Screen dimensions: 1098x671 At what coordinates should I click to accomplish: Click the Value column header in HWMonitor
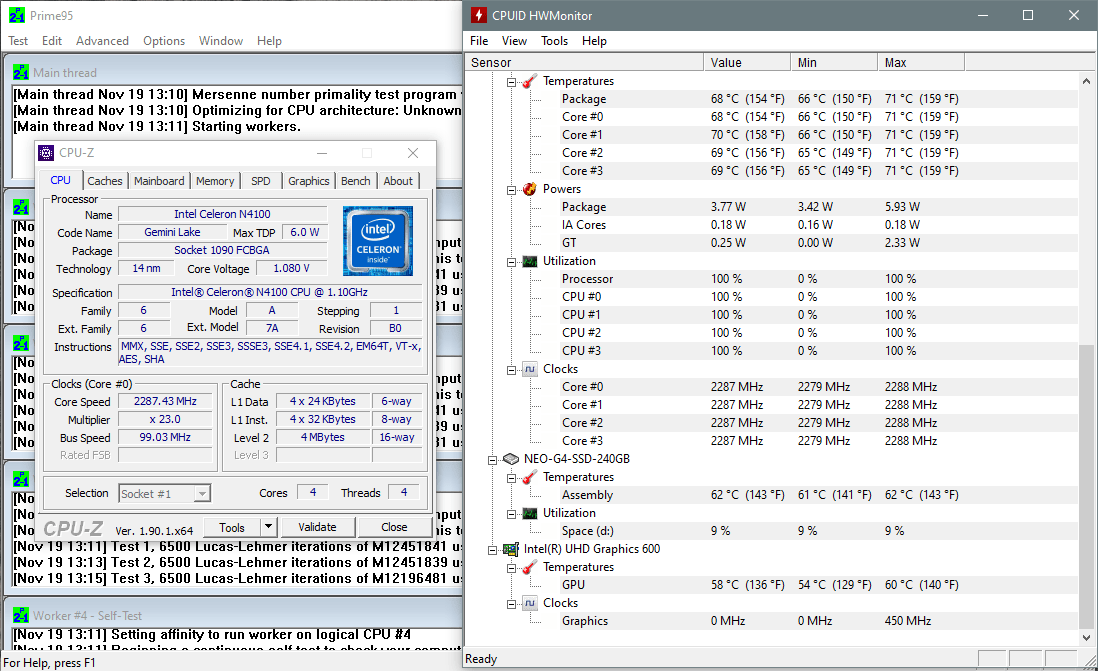[747, 62]
